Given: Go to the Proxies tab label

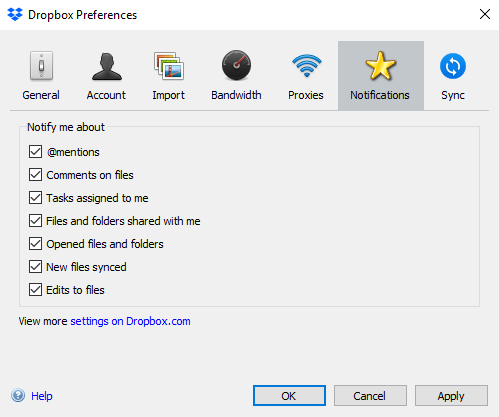Looking at the screenshot, I should point(306,95).
